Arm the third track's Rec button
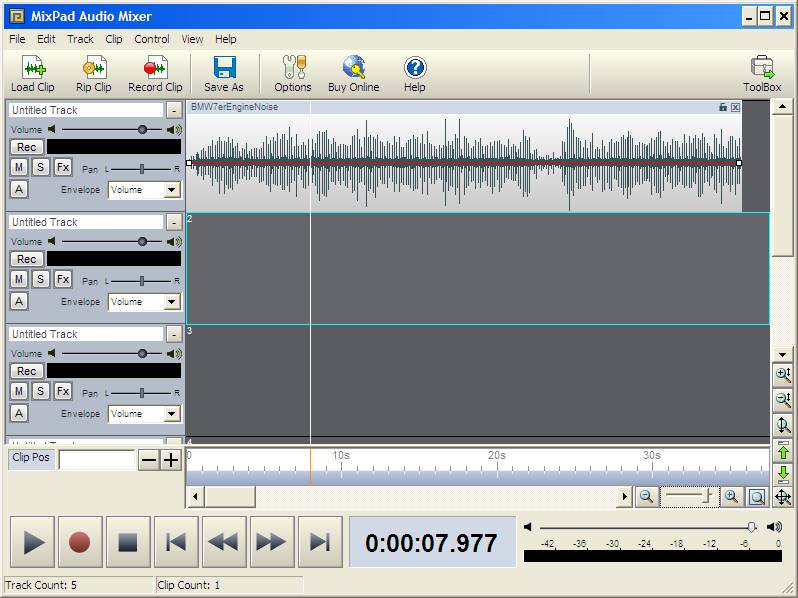The height and width of the screenshot is (598, 798). tap(27, 371)
